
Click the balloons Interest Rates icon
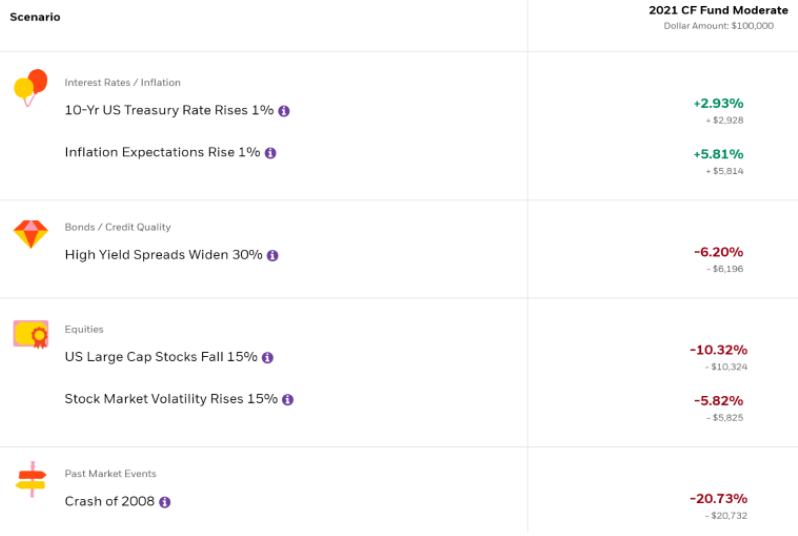pyautogui.click(x=31, y=88)
